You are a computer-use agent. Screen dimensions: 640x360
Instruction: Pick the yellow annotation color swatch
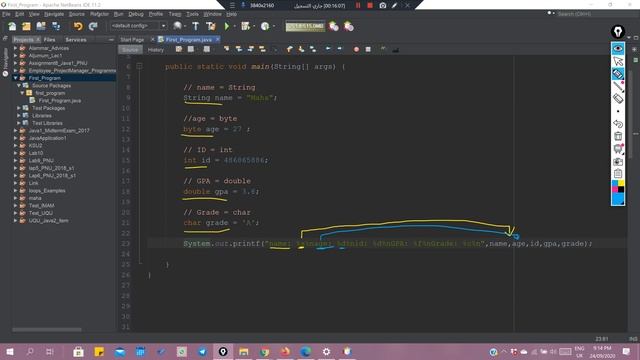[x=621, y=183]
